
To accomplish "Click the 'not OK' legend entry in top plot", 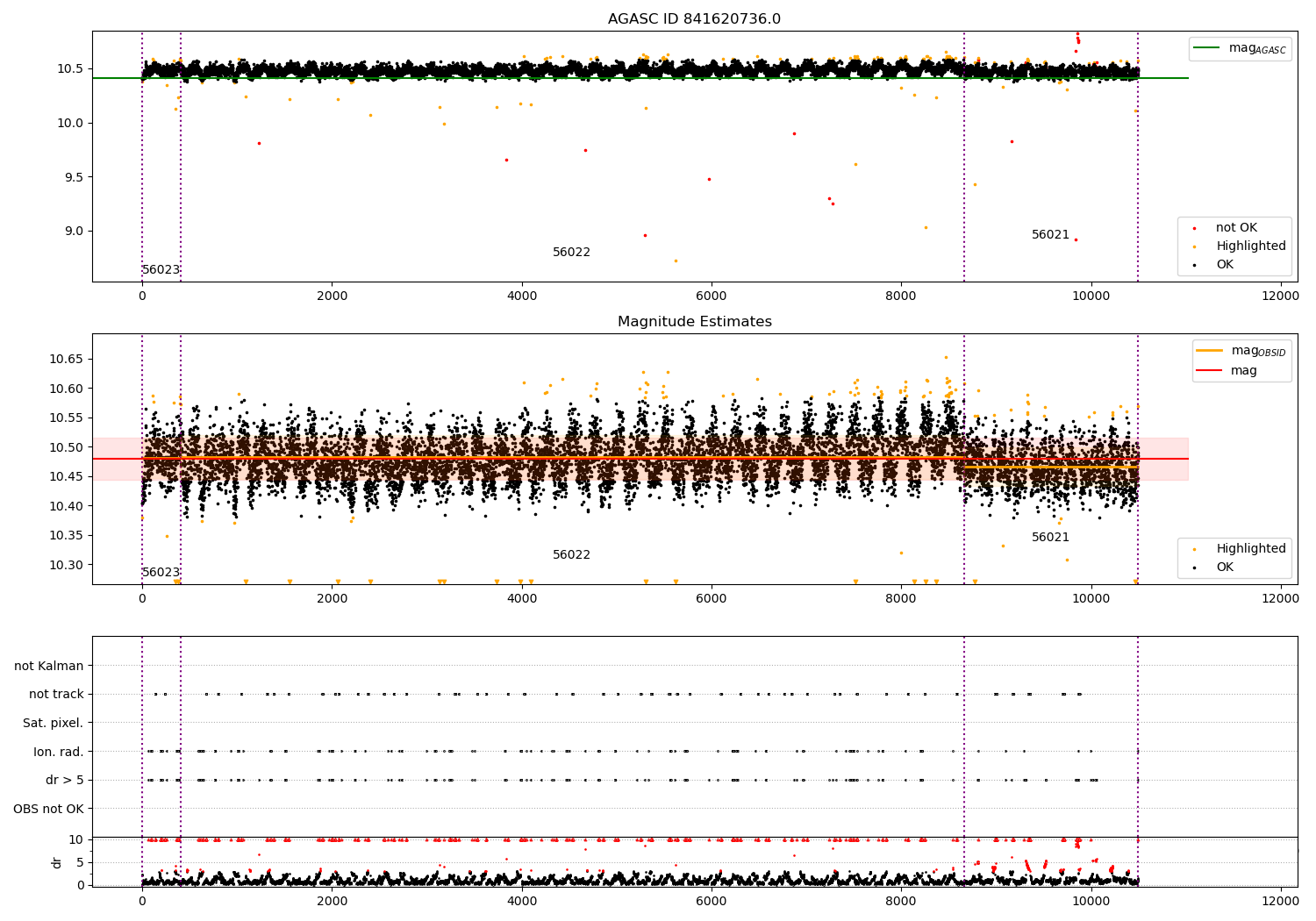I will point(1235,228).
